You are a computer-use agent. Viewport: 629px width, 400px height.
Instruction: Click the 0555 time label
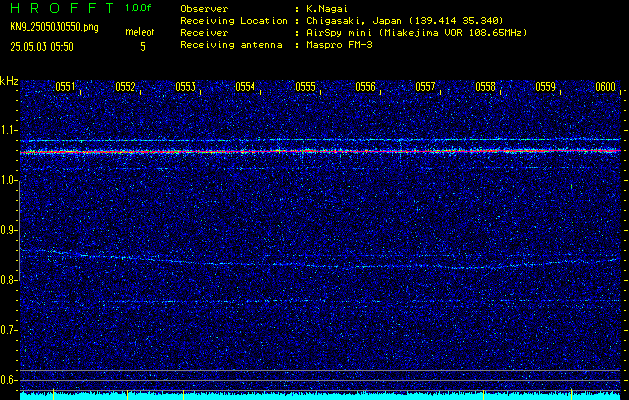[x=305, y=87]
